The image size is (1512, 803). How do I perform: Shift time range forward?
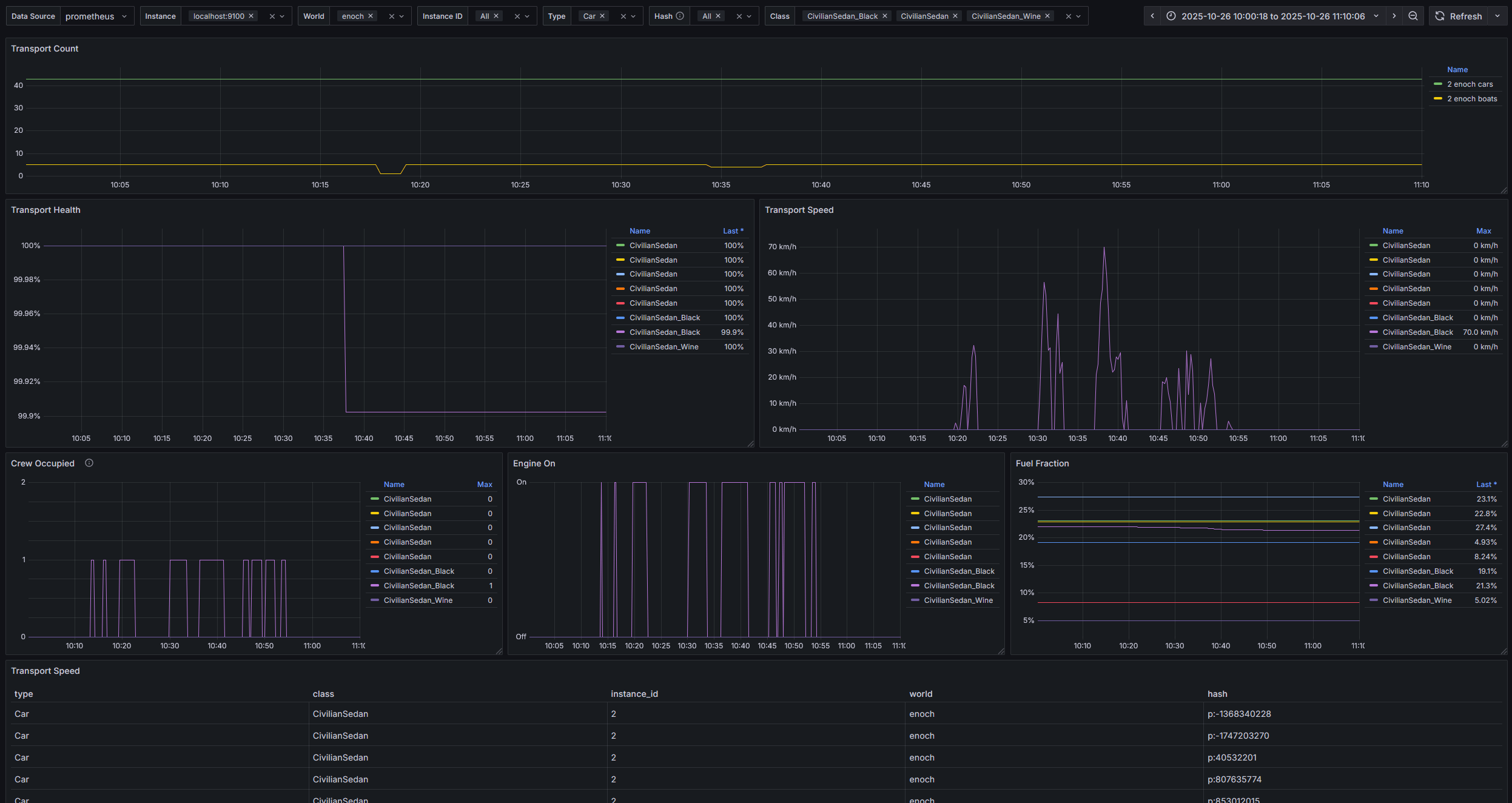tap(1394, 16)
